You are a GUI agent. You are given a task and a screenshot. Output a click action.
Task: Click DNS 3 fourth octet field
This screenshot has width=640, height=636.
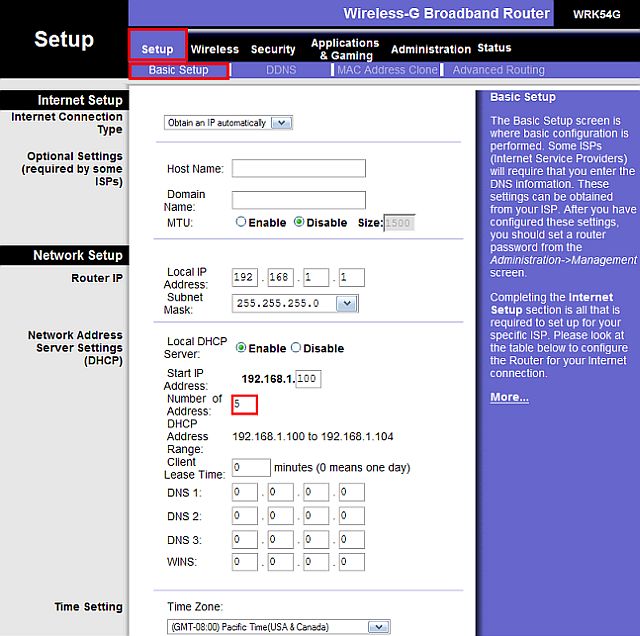[x=352, y=540]
